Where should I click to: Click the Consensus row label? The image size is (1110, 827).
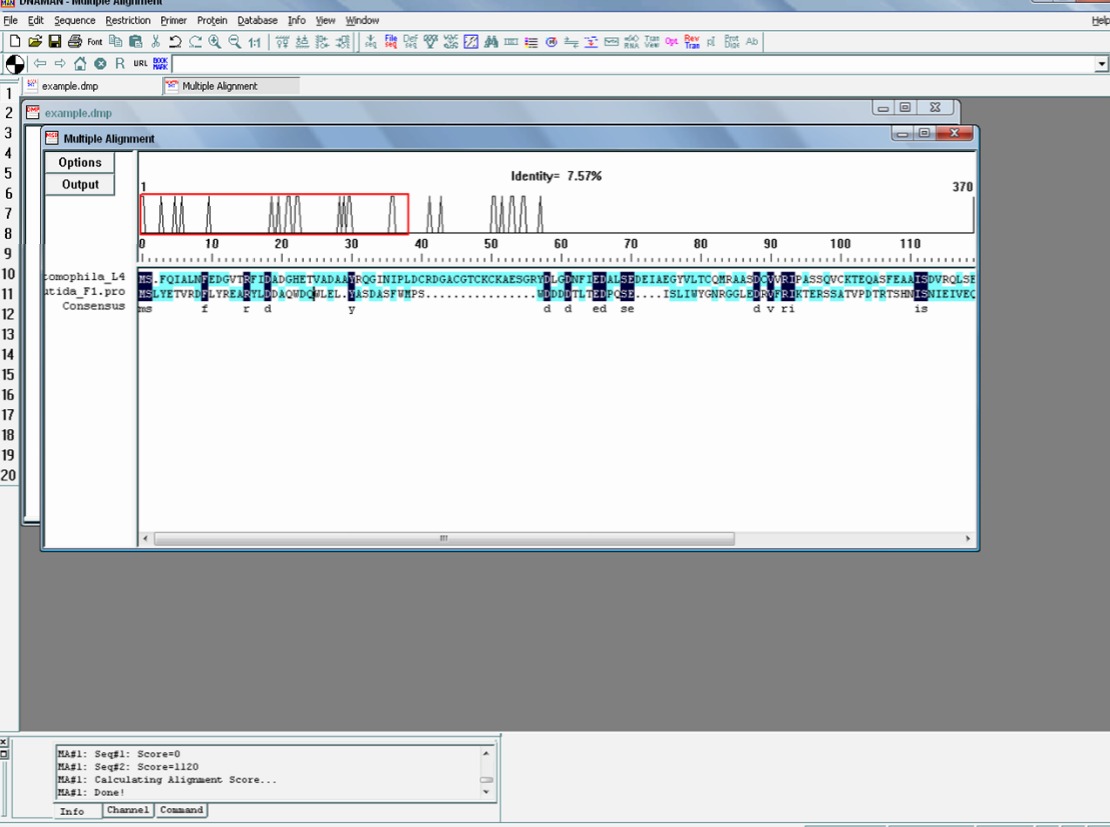pyautogui.click(x=93, y=306)
